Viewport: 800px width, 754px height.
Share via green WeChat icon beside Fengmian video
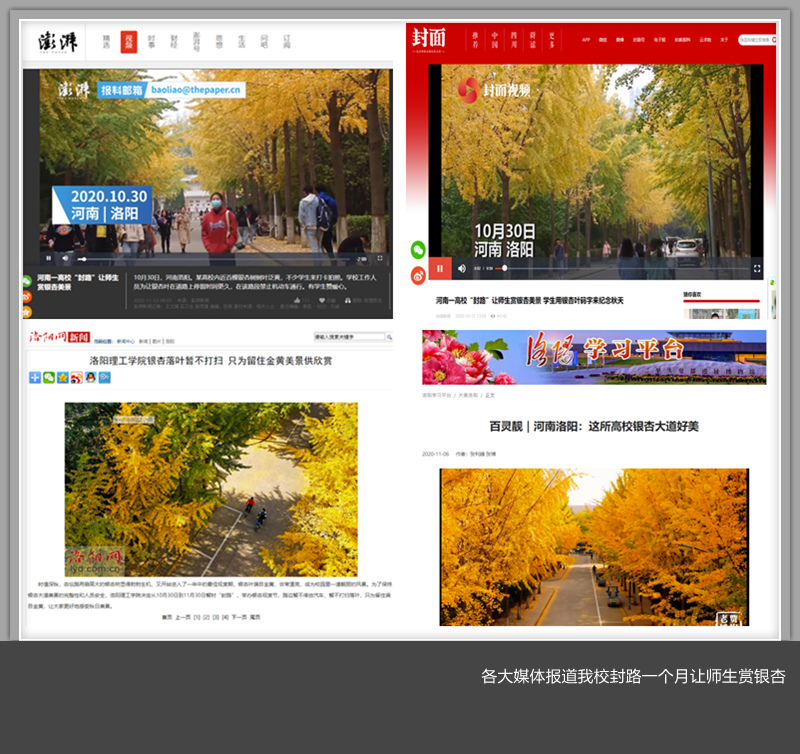coord(418,250)
